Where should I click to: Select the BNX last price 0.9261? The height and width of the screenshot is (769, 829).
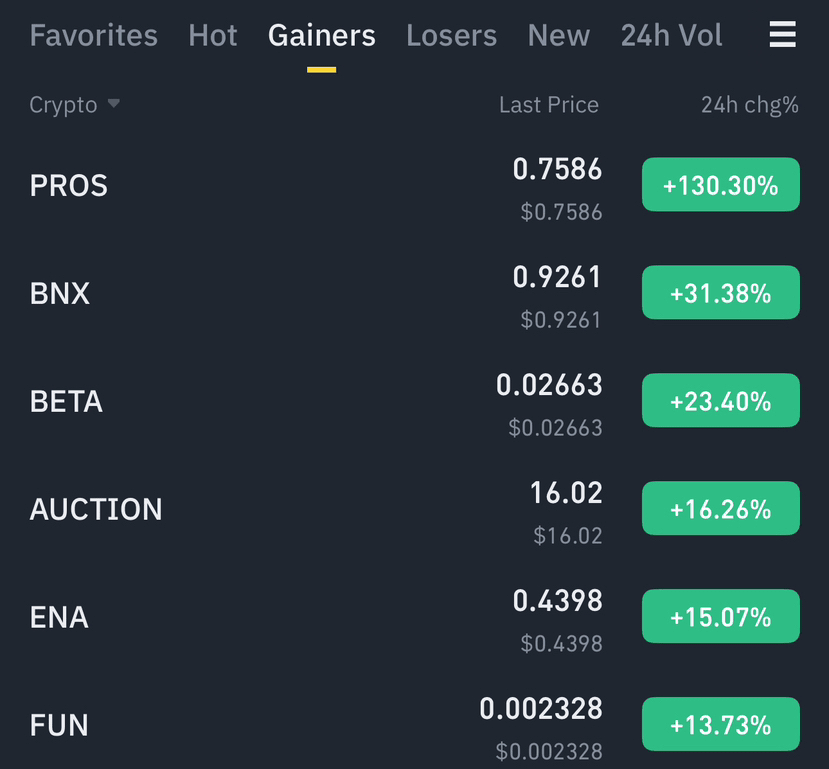(x=557, y=278)
